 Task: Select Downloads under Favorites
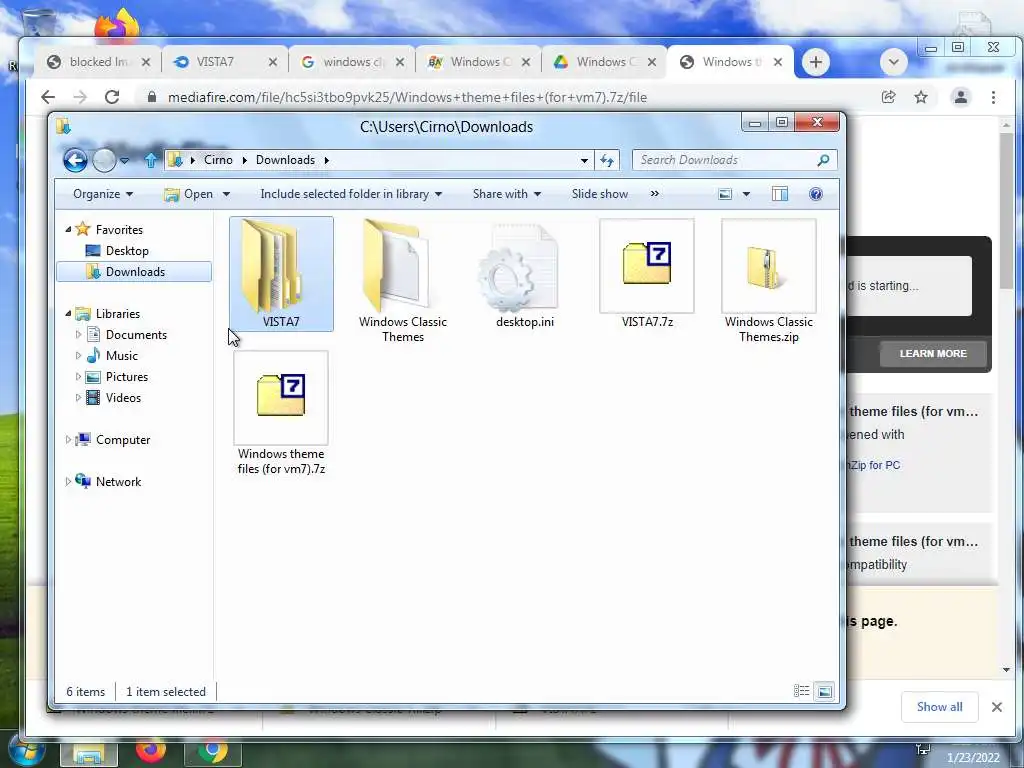pos(134,272)
